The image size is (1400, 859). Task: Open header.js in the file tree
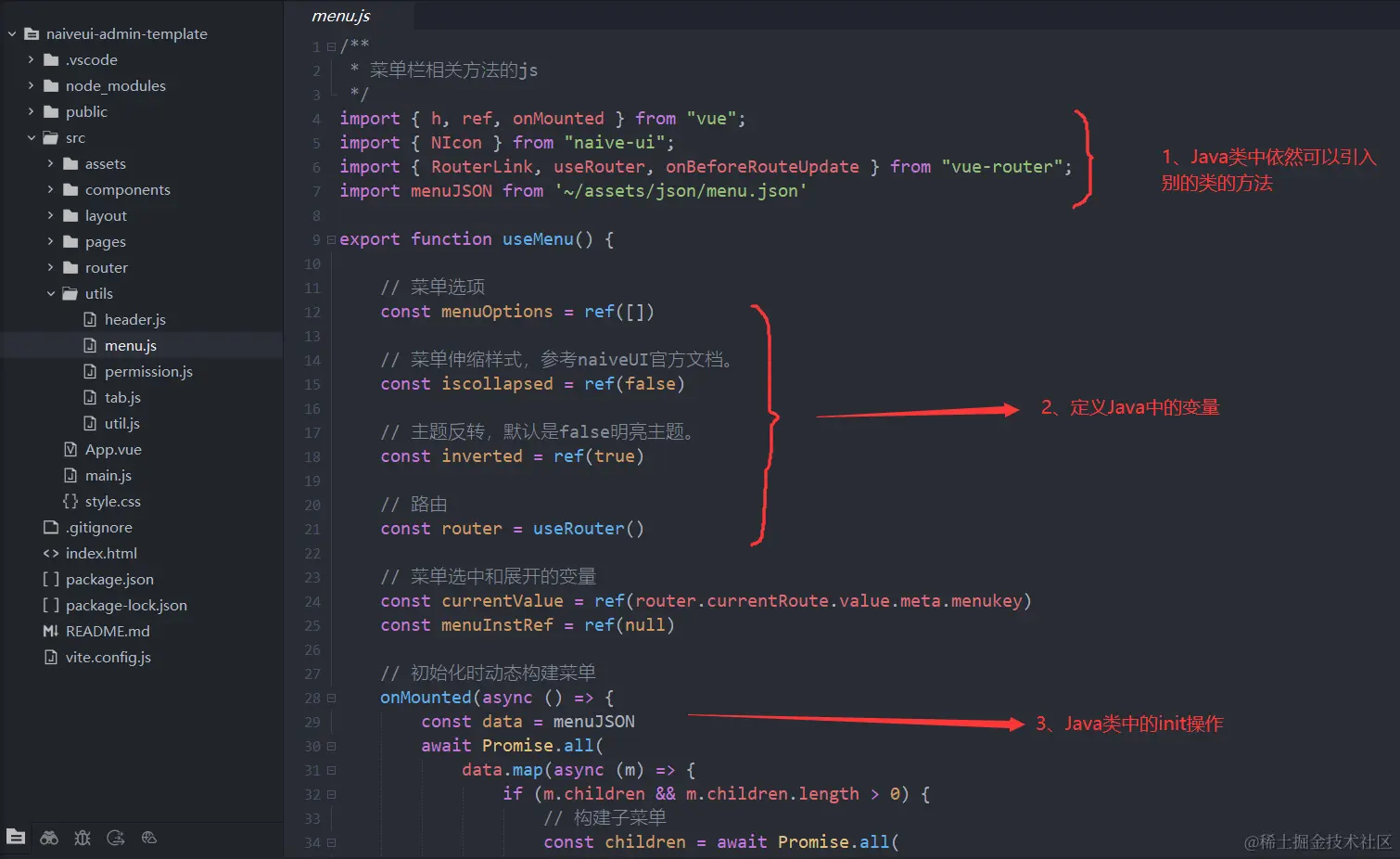tap(135, 319)
